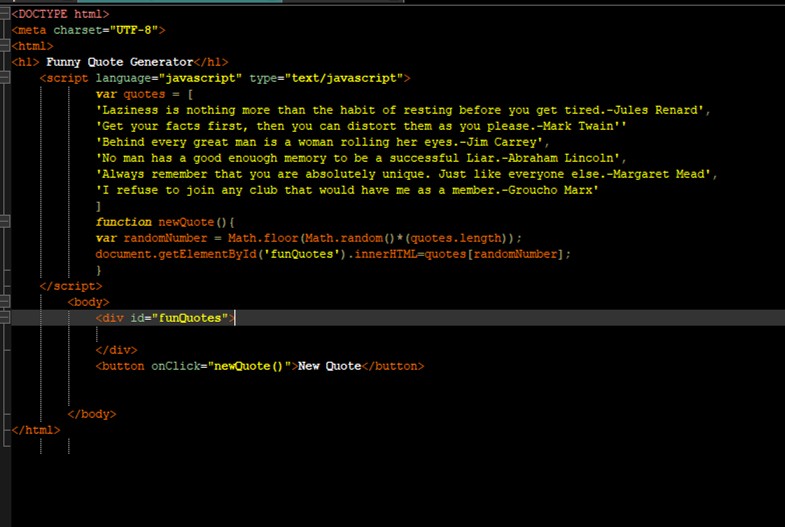Click the closing </body> tag
Image resolution: width=785 pixels, height=527 pixels.
pyautogui.click(x=92, y=414)
